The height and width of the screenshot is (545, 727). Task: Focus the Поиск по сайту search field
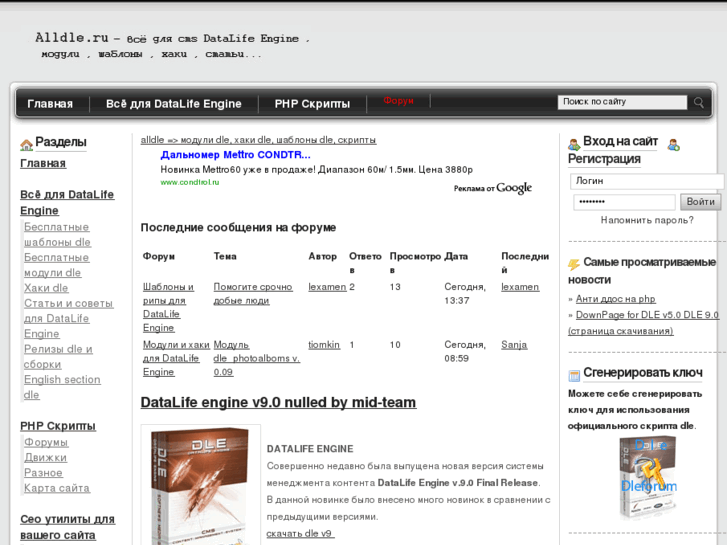622,102
